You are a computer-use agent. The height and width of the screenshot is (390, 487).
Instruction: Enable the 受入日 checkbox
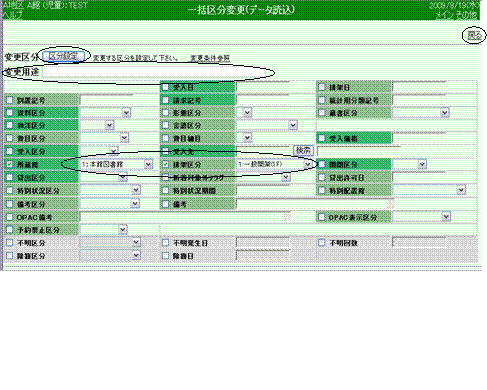166,87
